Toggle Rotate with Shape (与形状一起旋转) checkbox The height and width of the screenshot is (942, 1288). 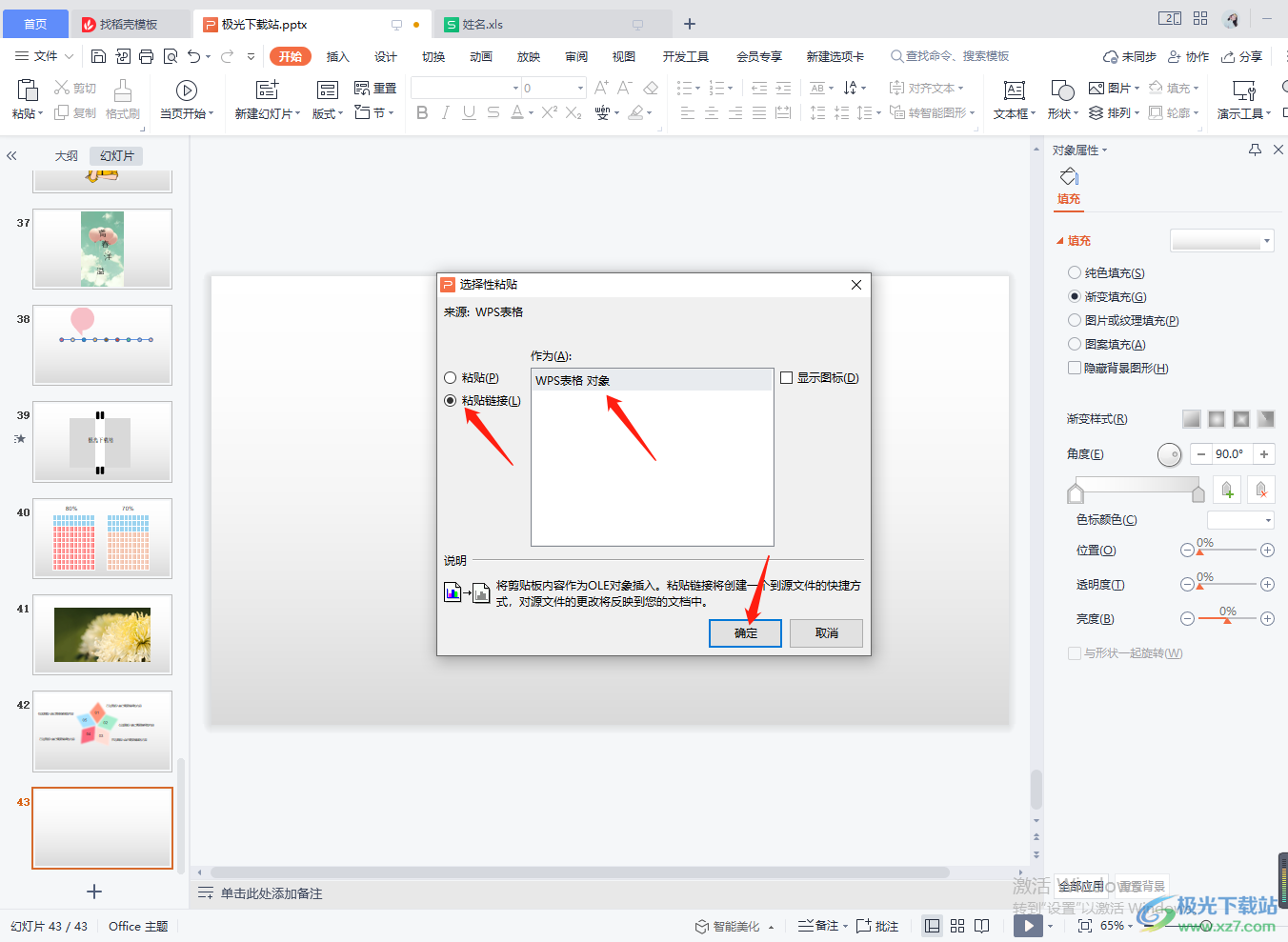coord(1075,653)
